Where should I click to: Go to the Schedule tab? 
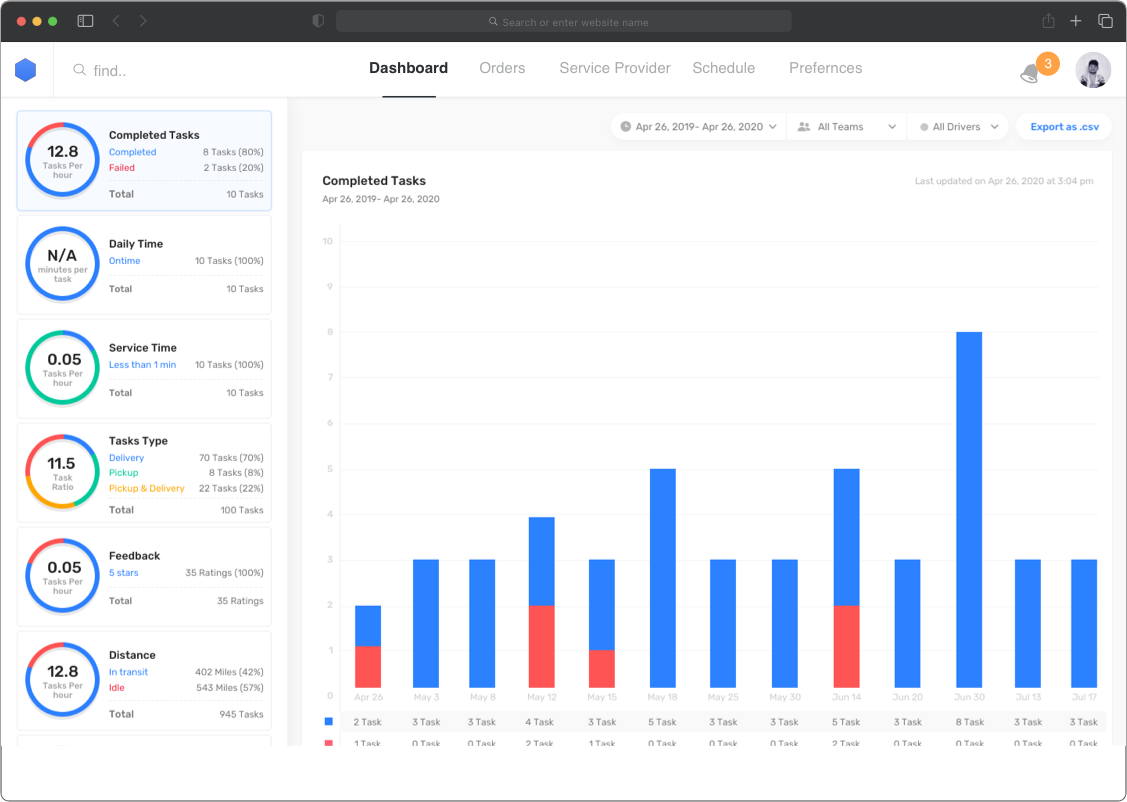point(723,68)
